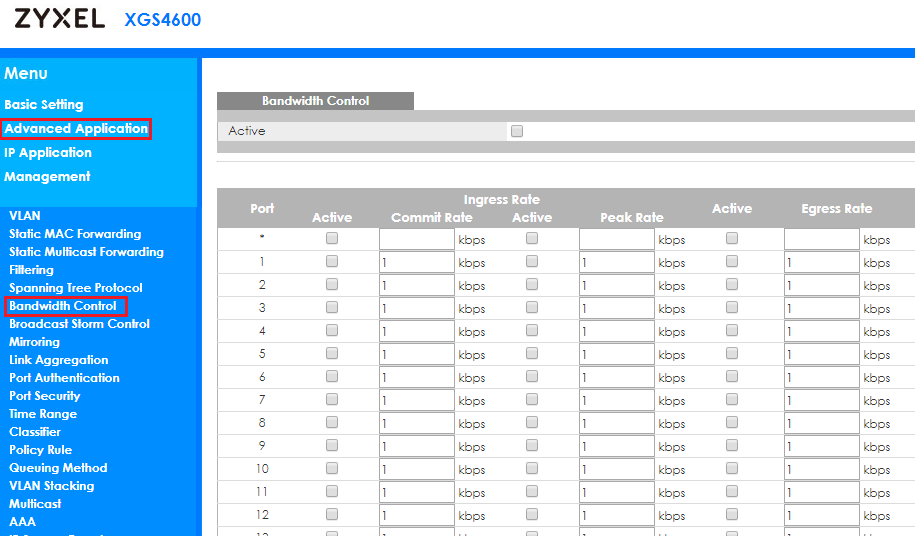Click the wildcard row Commit Rate field
915x536 pixels.
(x=416, y=239)
